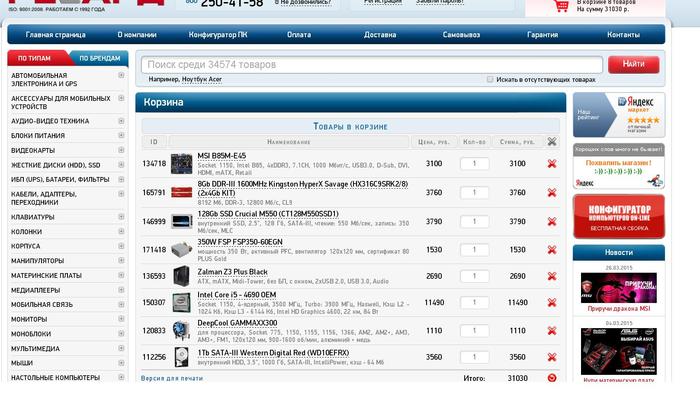This screenshot has width=700, height=403.
Task: Open the online PC configurator red banner
Action: [619, 216]
